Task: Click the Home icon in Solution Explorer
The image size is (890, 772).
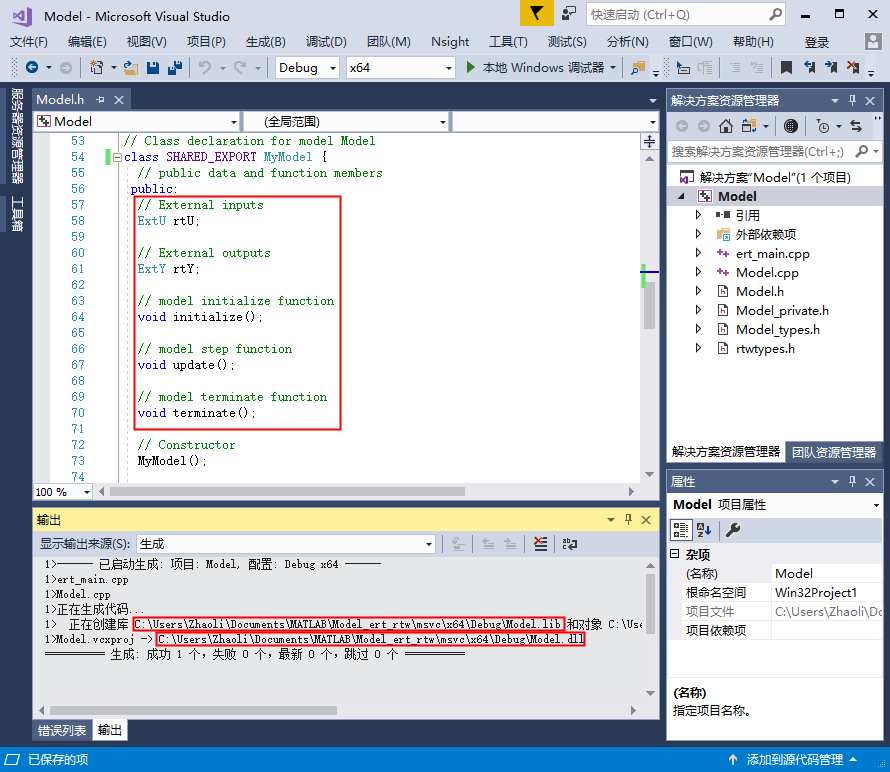Action: point(725,126)
